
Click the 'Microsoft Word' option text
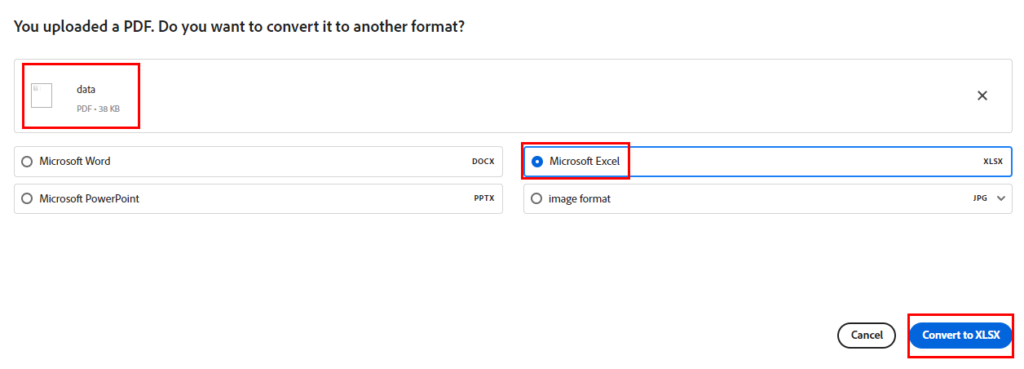point(74,161)
